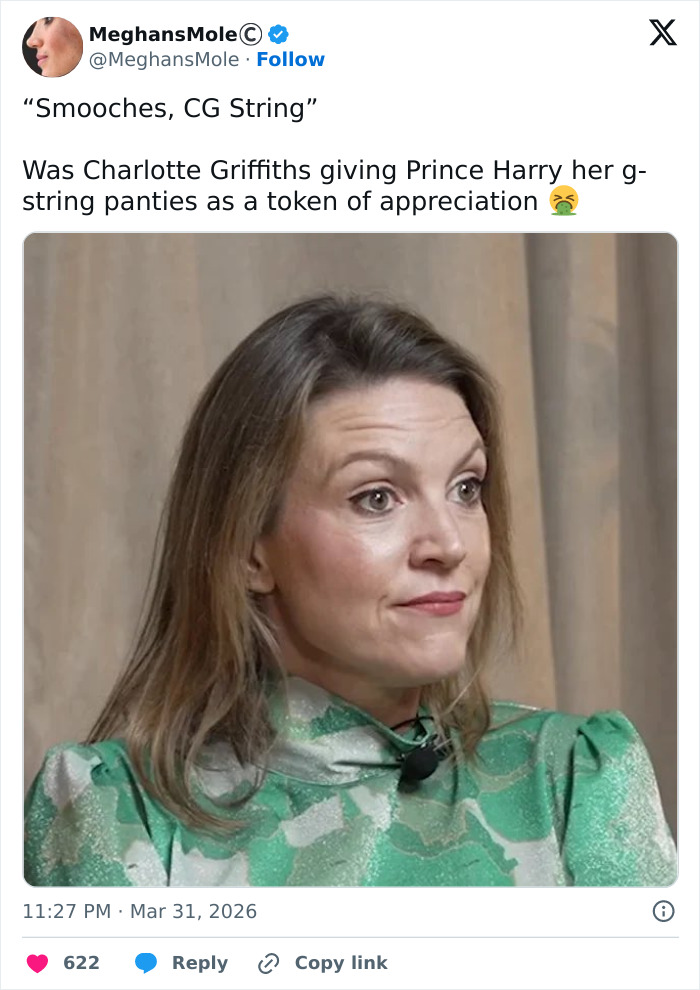This screenshot has width=700, height=990.
Task: Click the blue reply speech bubble icon
Action: click(x=146, y=963)
